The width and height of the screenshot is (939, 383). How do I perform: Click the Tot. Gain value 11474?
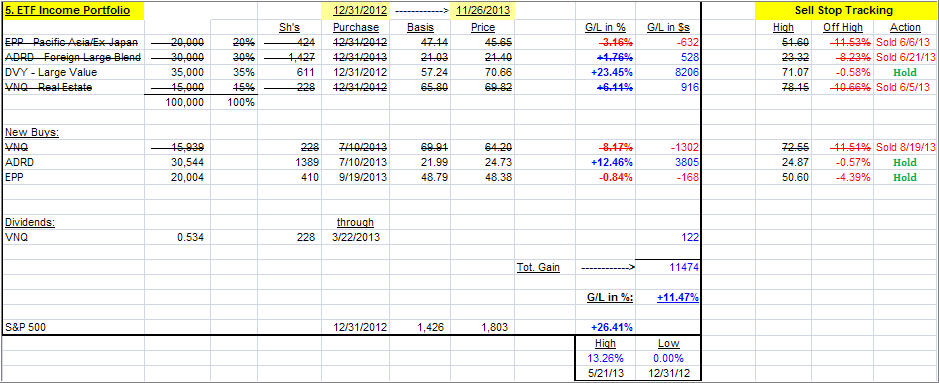(683, 267)
